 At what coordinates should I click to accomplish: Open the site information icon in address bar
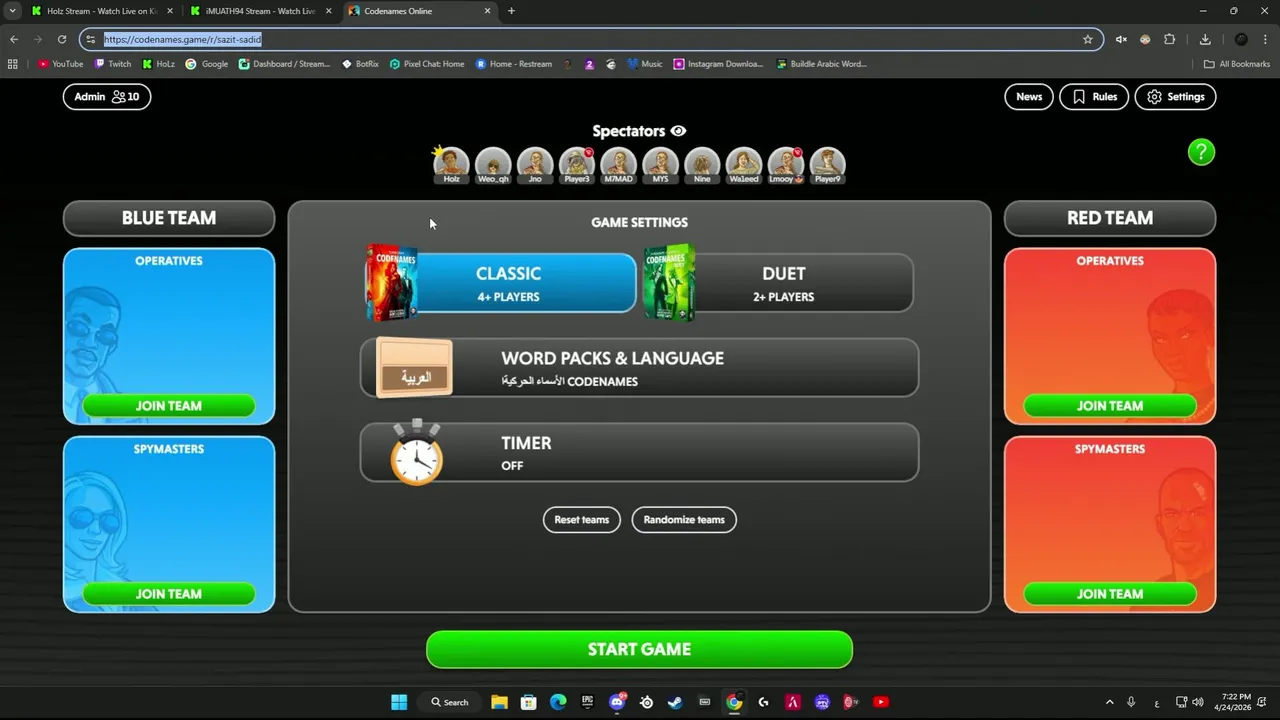pos(90,39)
